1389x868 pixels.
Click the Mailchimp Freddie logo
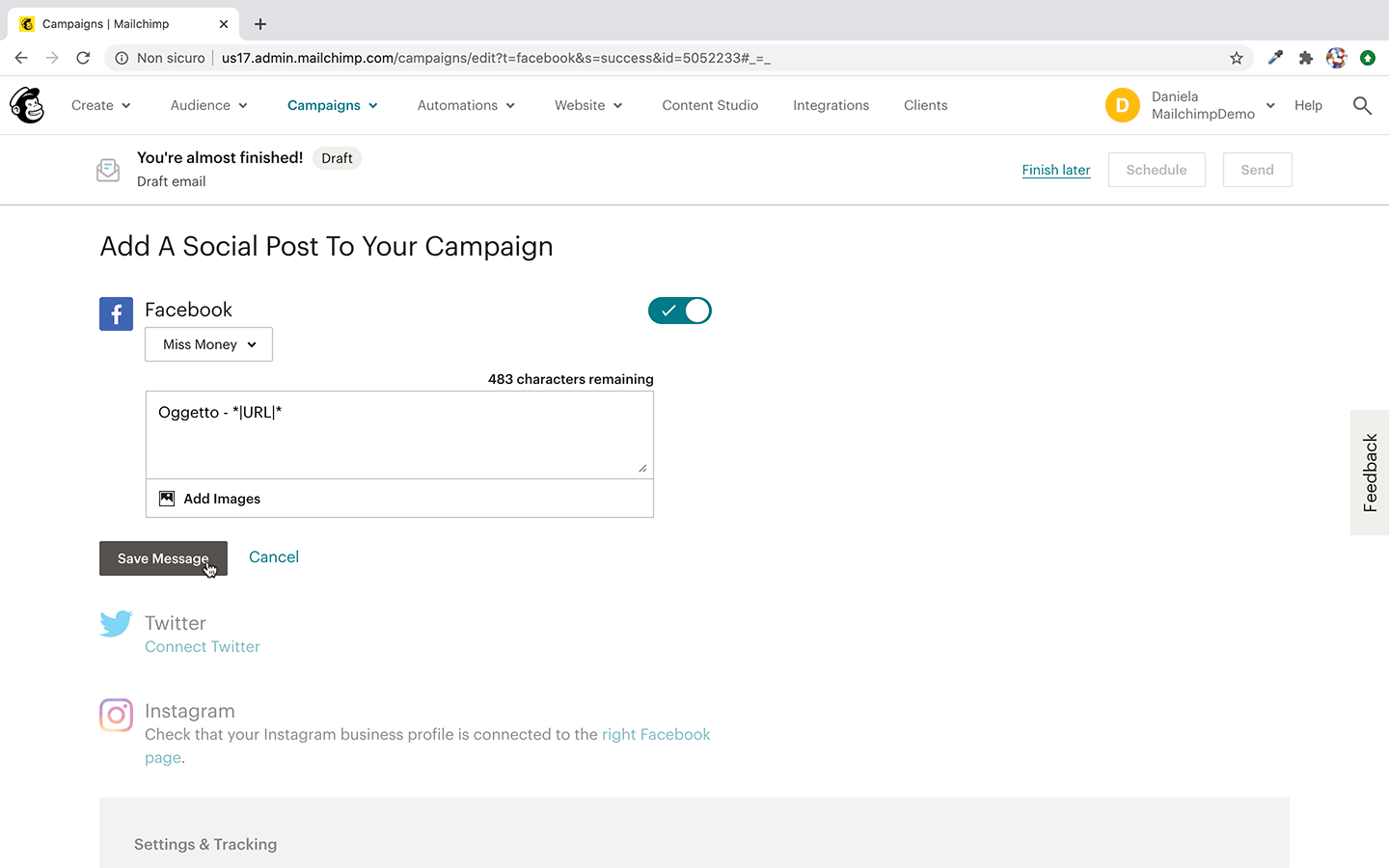tap(27, 105)
